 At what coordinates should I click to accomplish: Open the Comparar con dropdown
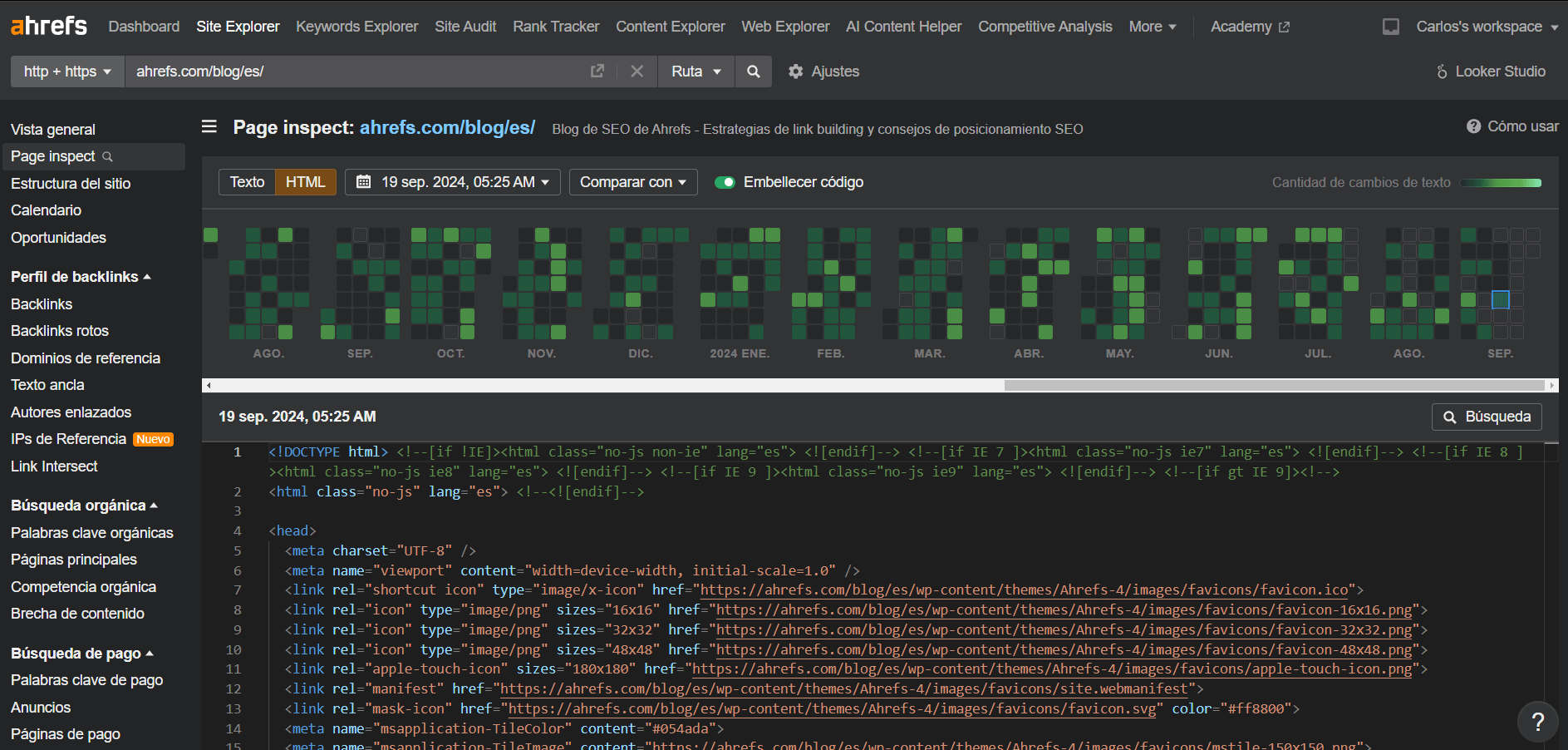[x=632, y=181]
